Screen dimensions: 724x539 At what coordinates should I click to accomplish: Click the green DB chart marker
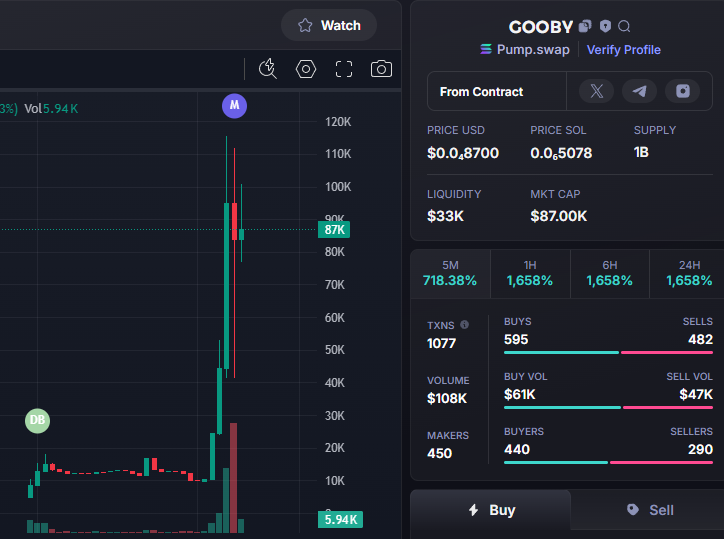coord(37,421)
